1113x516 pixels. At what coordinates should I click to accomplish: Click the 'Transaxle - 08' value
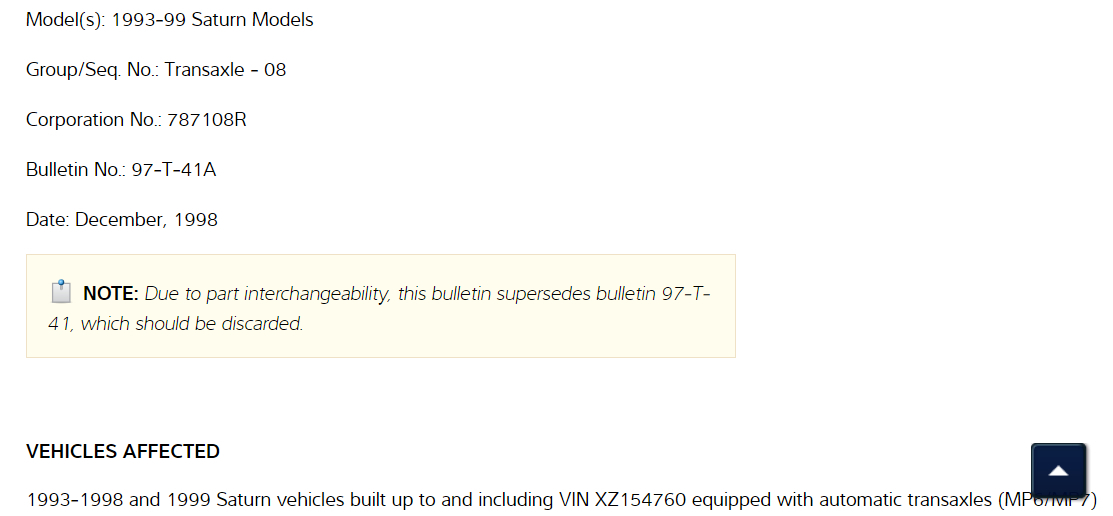coord(225,70)
